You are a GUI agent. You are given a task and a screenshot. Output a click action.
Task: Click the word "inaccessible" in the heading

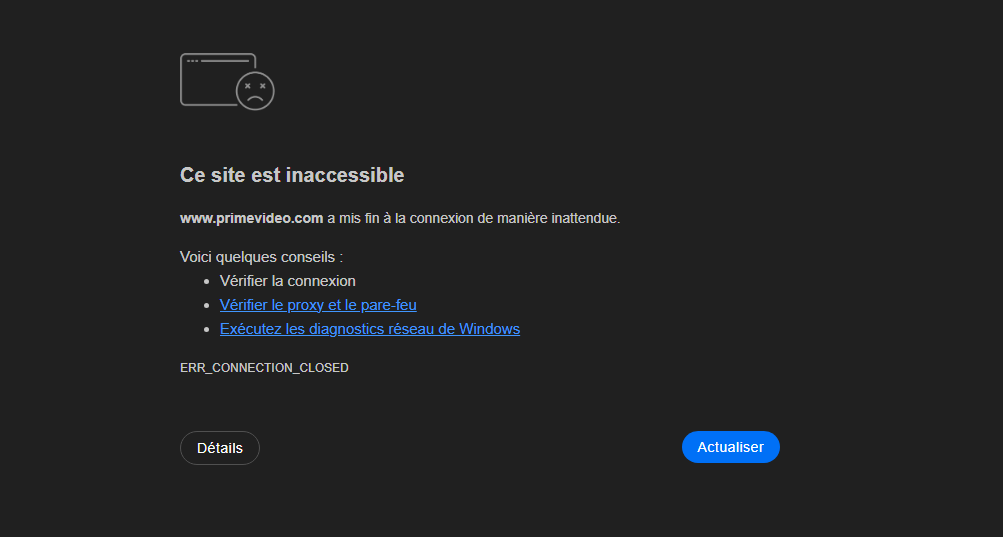[x=345, y=175]
